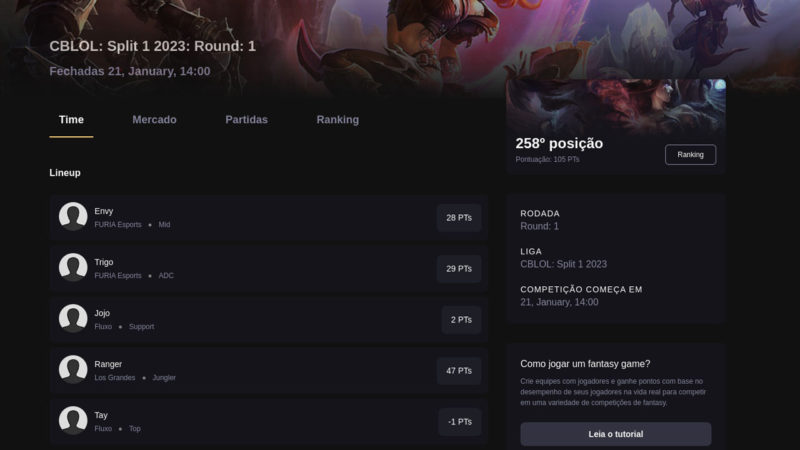Click Envy's player avatar icon
The image size is (800, 450).
pyautogui.click(x=73, y=216)
